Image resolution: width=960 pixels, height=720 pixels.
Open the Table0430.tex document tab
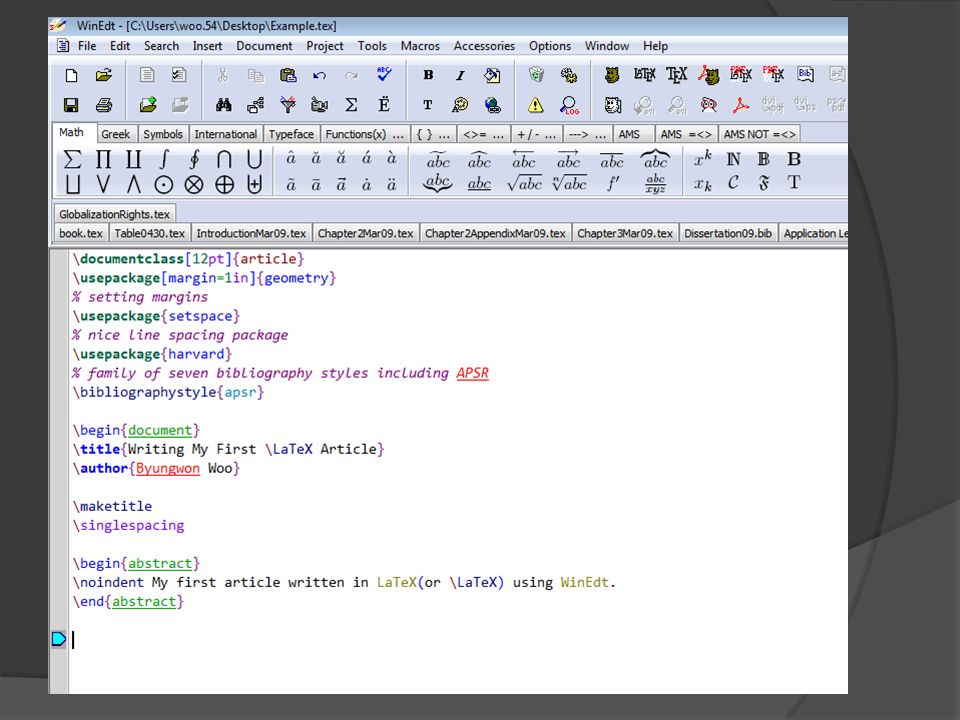tap(149, 233)
